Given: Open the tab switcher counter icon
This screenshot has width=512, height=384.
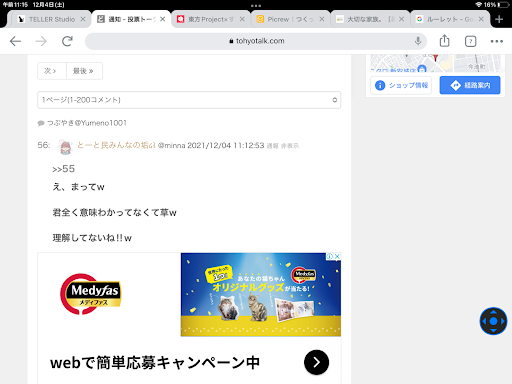Looking at the screenshot, I should [x=470, y=41].
